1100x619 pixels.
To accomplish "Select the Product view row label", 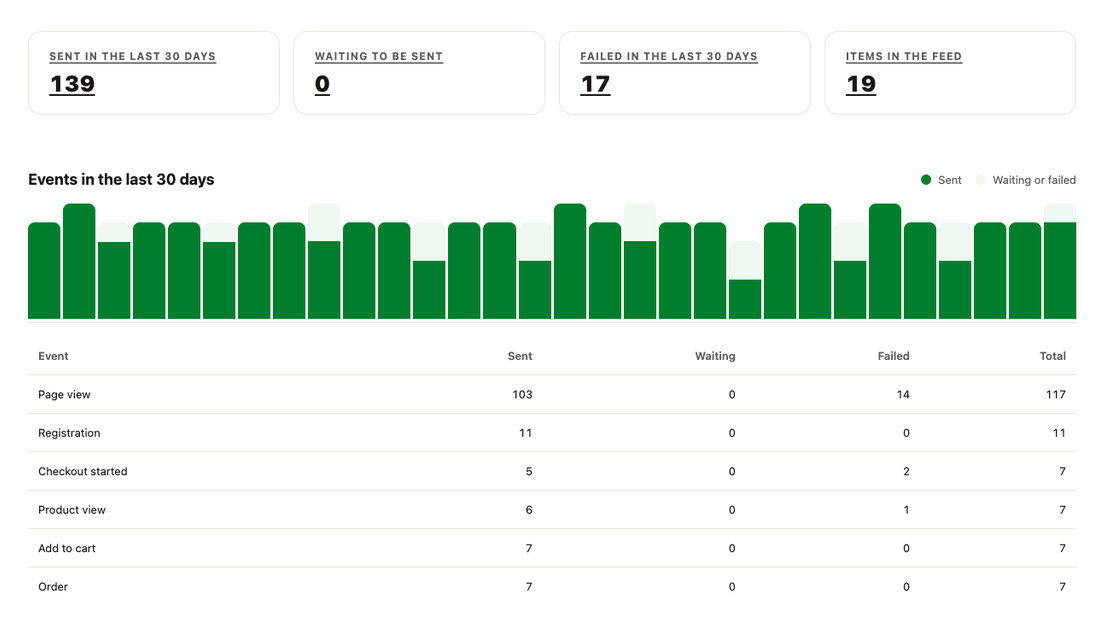I will 72,510.
